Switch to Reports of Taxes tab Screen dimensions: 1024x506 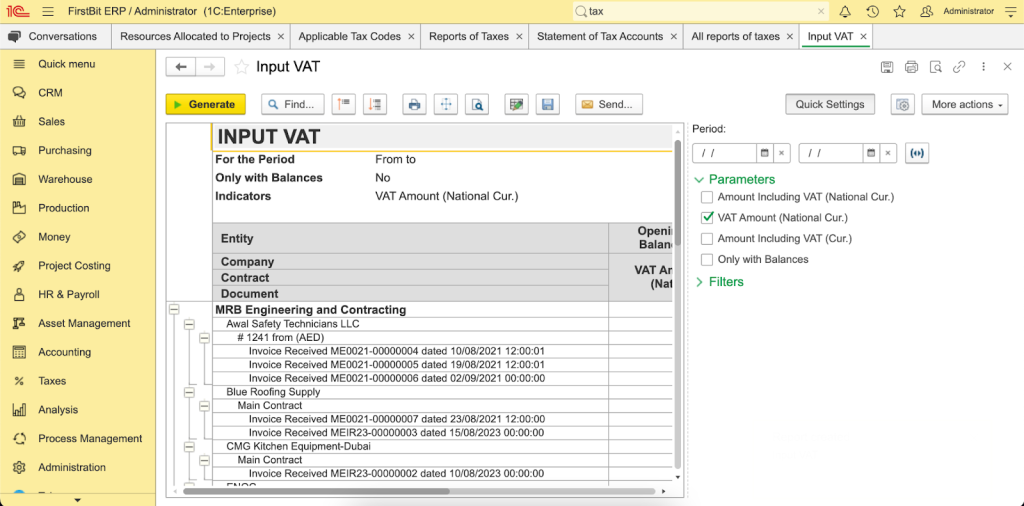click(468, 37)
